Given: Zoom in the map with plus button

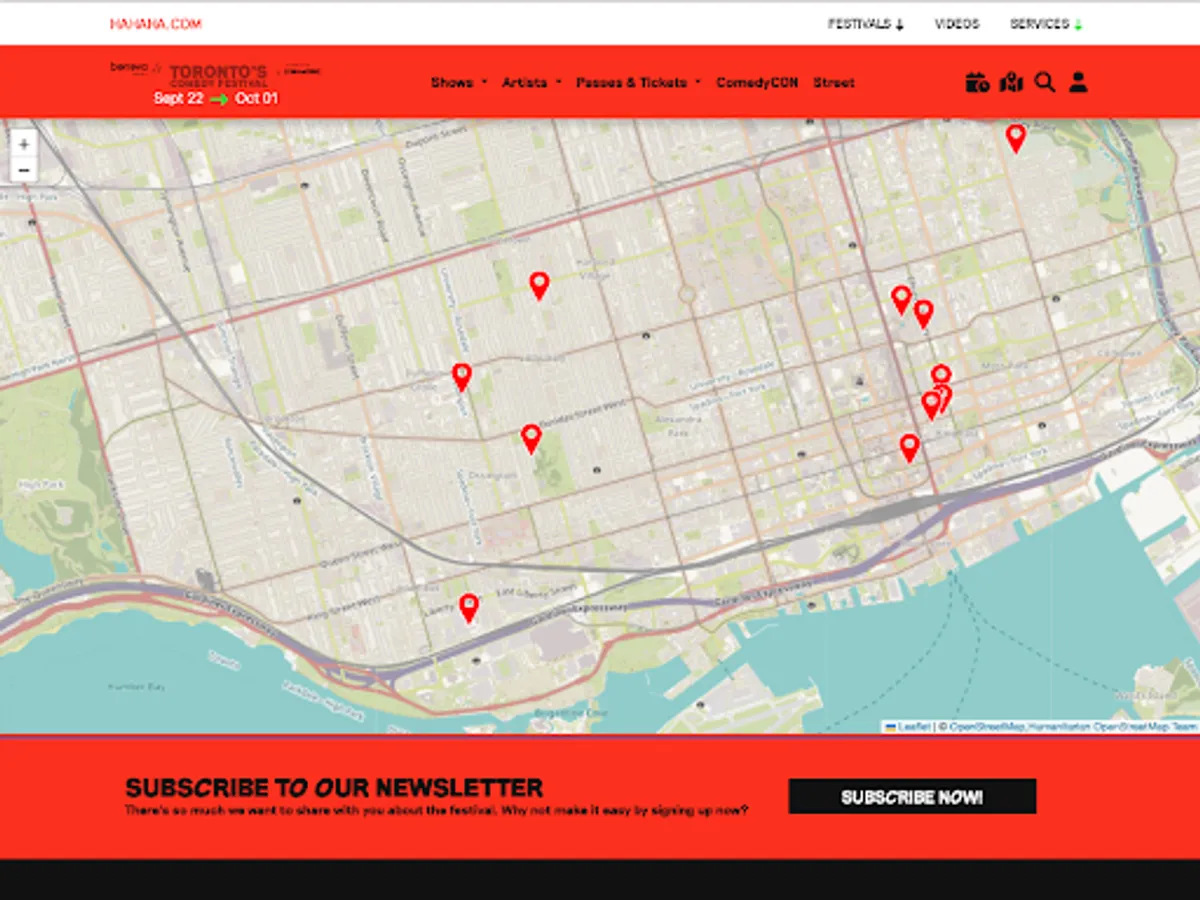Looking at the screenshot, I should click(x=24, y=144).
